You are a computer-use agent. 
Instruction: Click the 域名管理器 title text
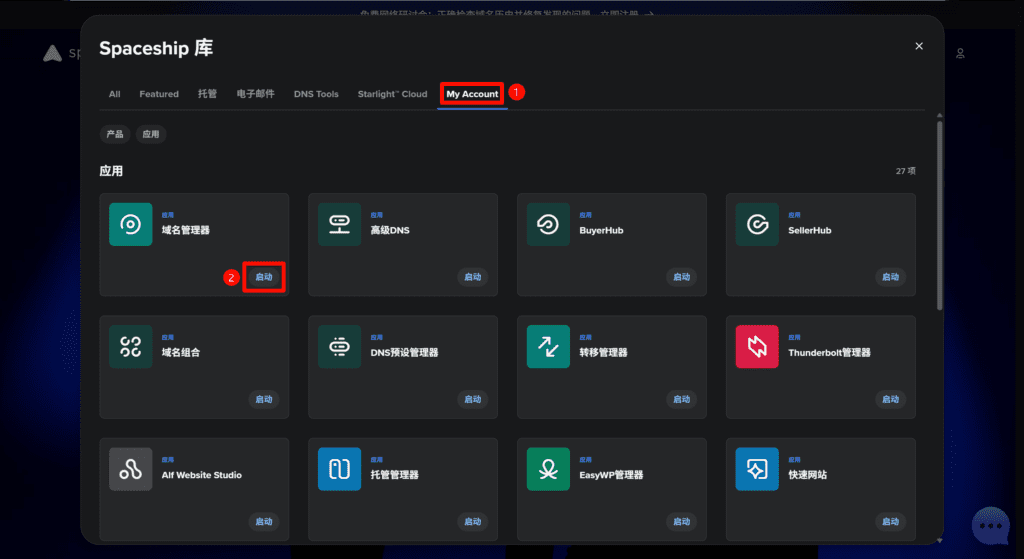185,230
